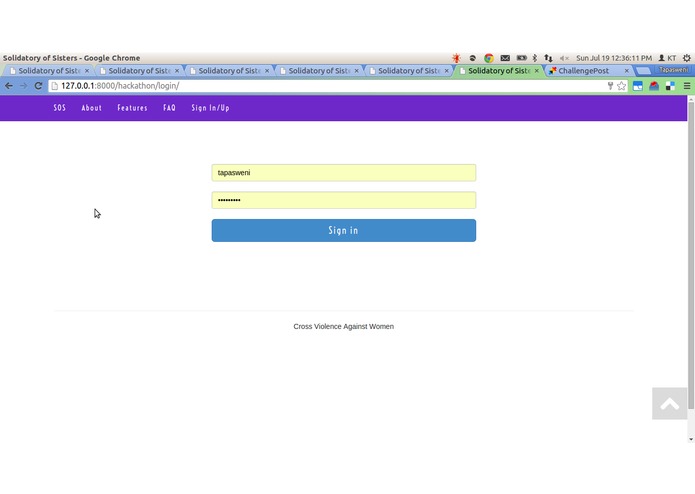695x494 pixels.
Task: Click the scrollbar down arrow
Action: pyautogui.click(x=691, y=439)
